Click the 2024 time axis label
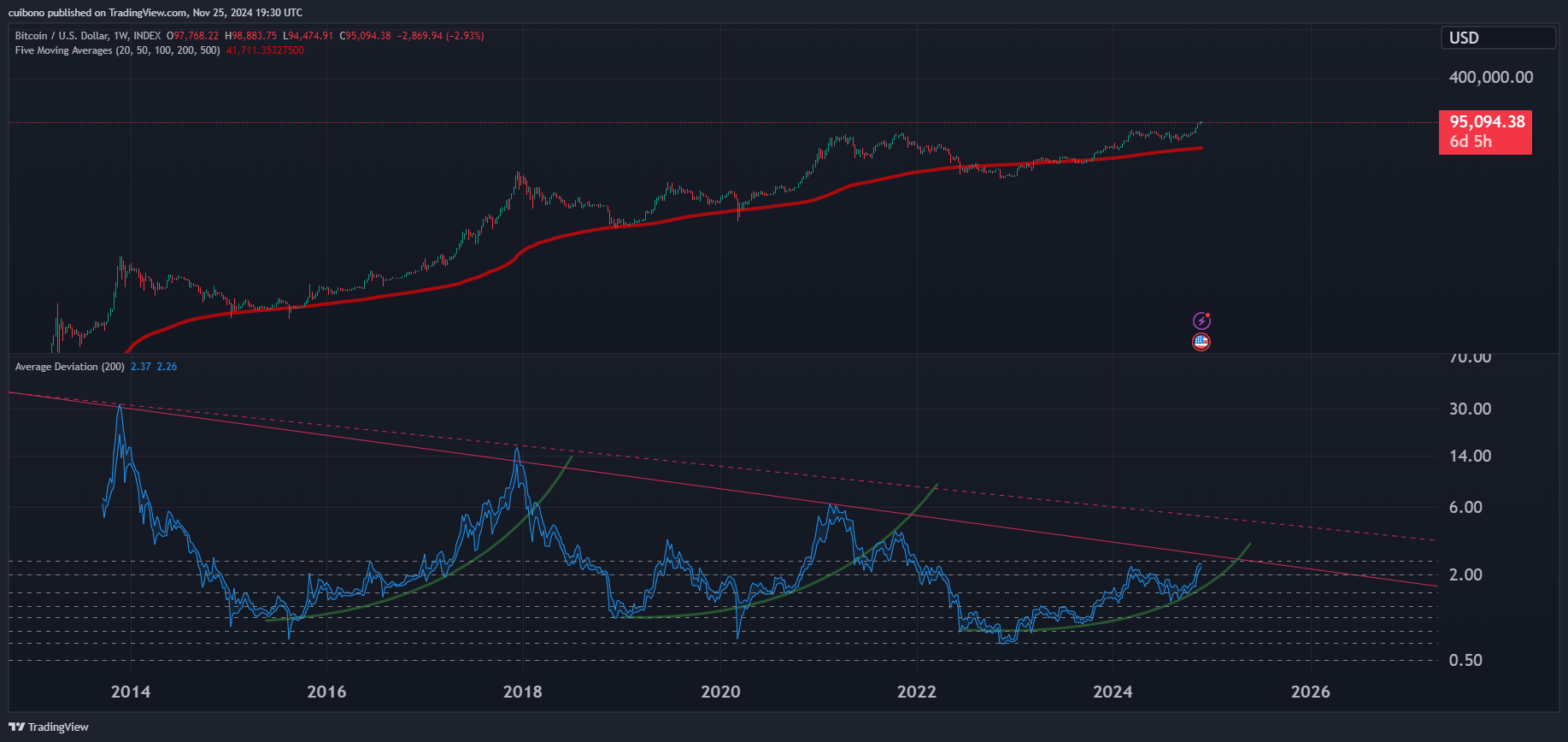 tap(1113, 692)
